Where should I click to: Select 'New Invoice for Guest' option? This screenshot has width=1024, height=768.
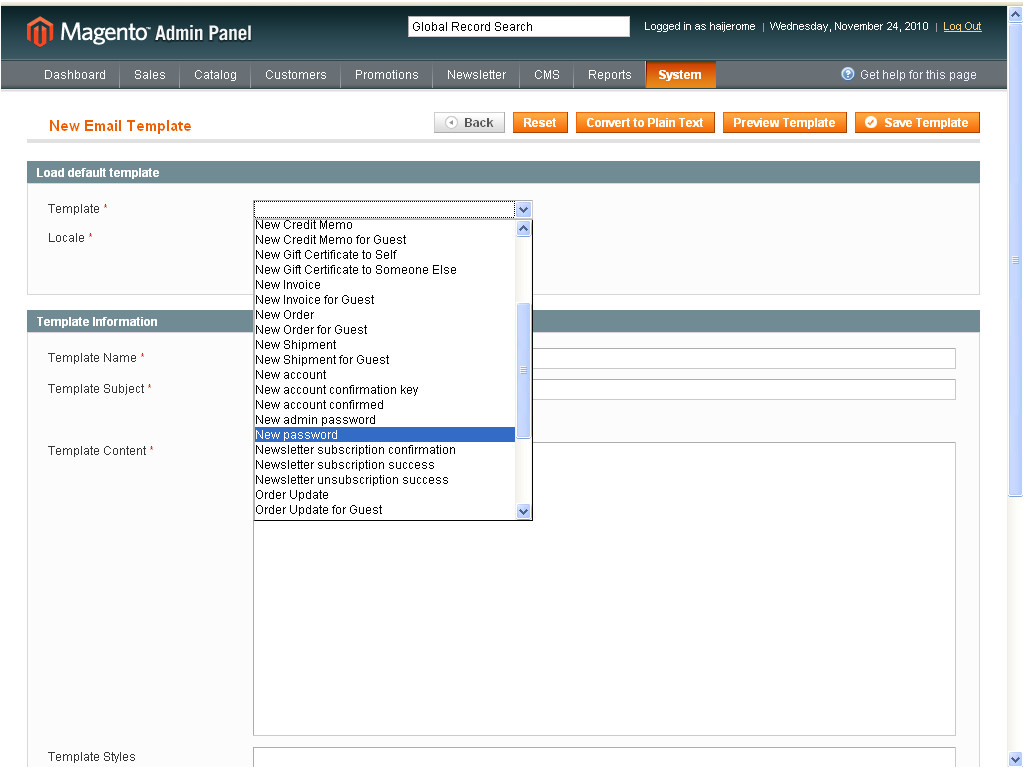(x=385, y=300)
